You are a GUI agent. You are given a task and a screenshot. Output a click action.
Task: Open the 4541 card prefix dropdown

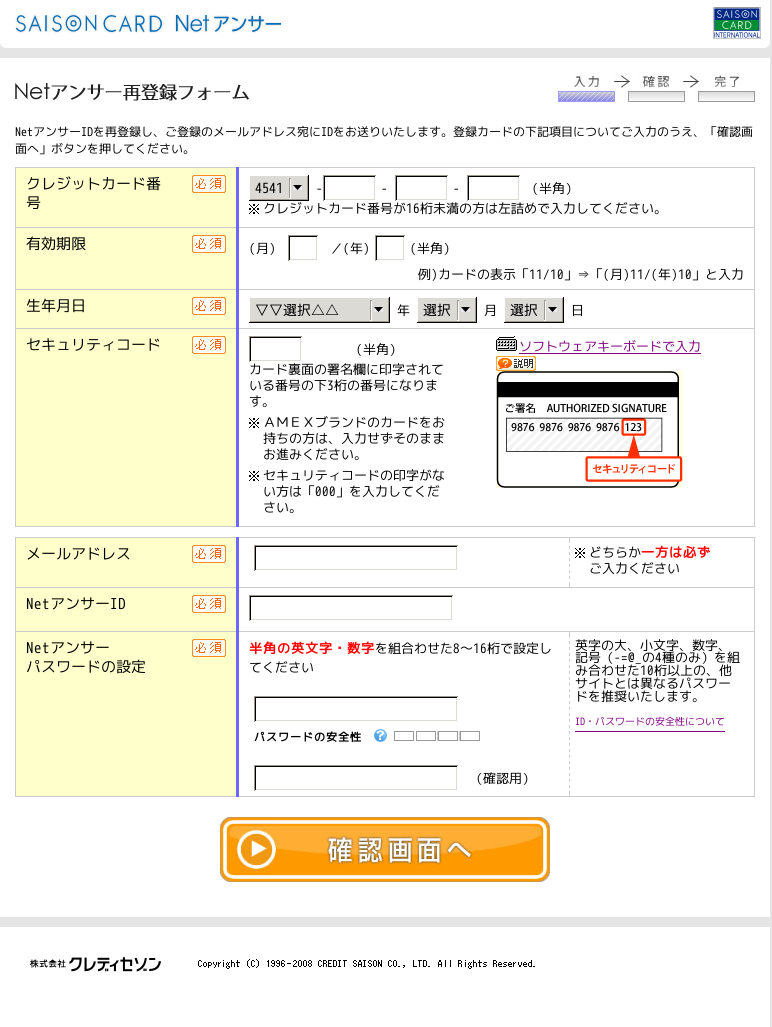(279, 188)
